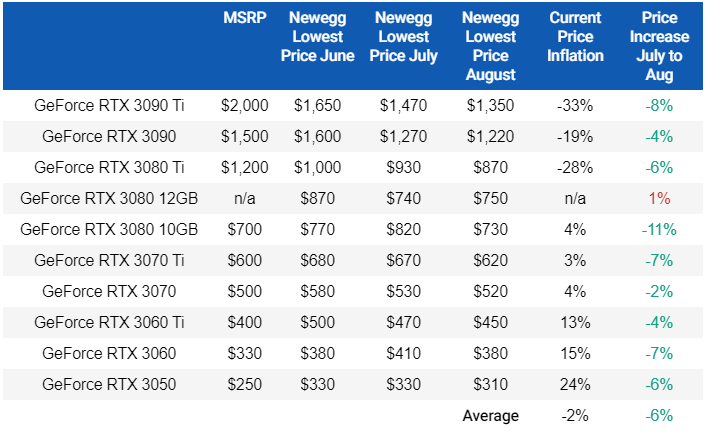The height and width of the screenshot is (446, 708).
Task: Select the 24% current price inflation cell
Action: coord(575,384)
